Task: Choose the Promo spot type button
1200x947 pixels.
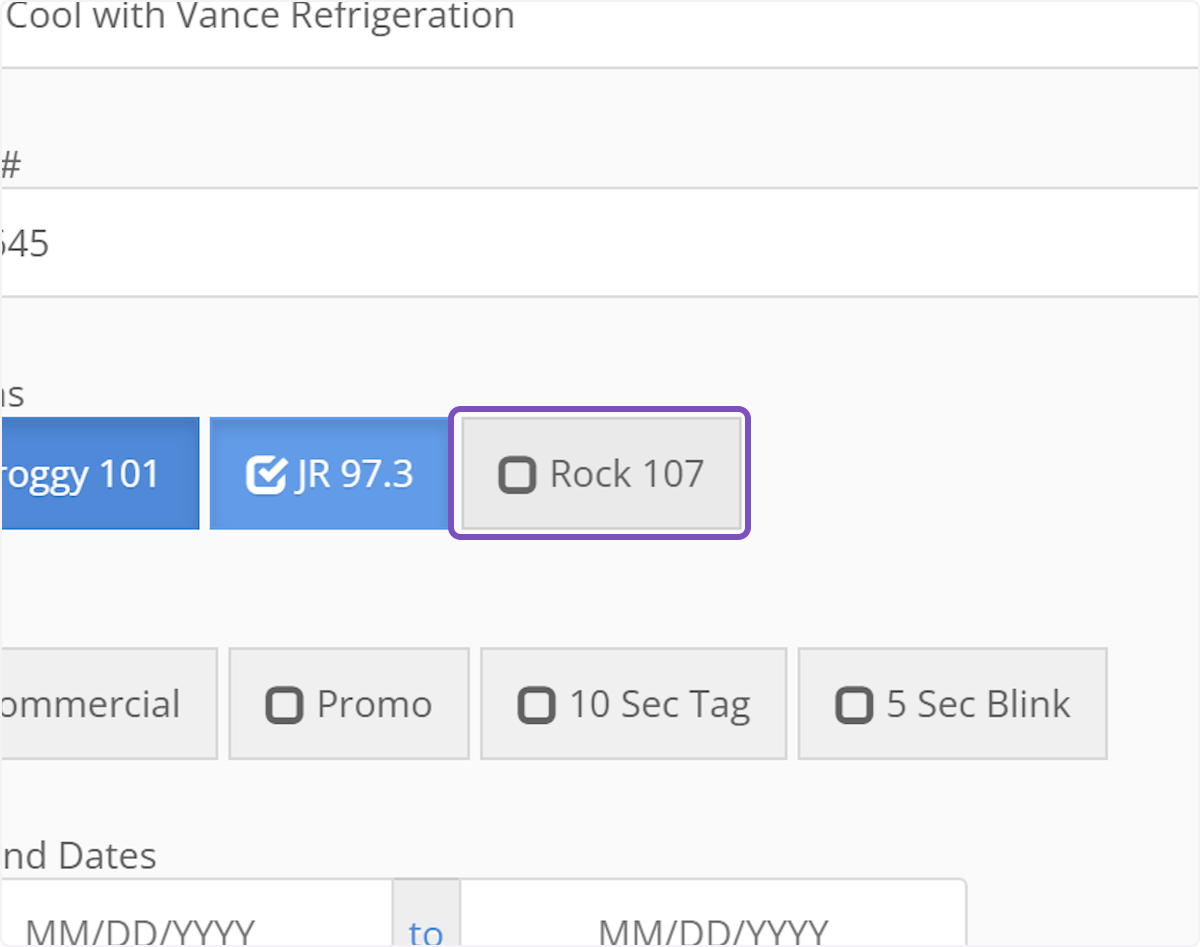Action: tap(349, 704)
